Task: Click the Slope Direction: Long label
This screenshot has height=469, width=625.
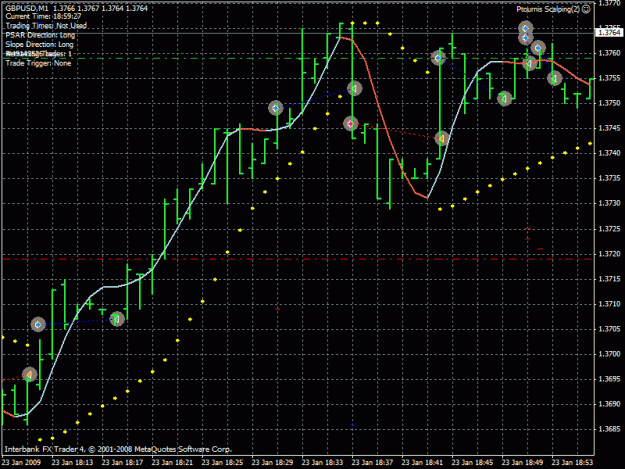Action: point(39,44)
